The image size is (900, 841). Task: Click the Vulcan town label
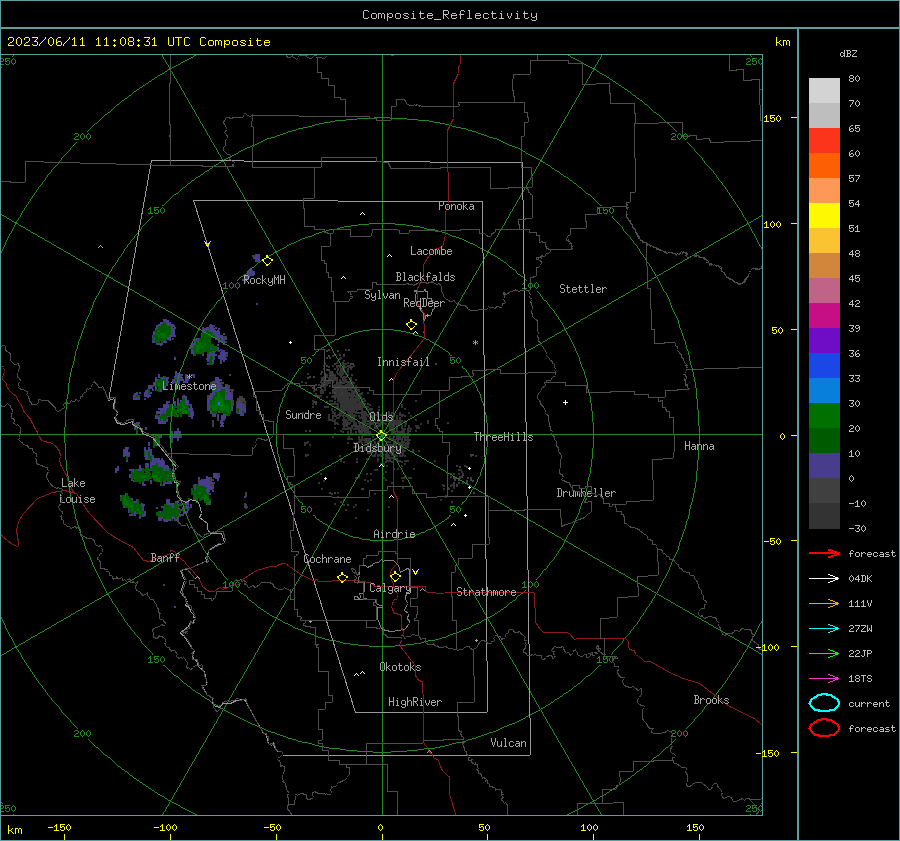tap(508, 743)
